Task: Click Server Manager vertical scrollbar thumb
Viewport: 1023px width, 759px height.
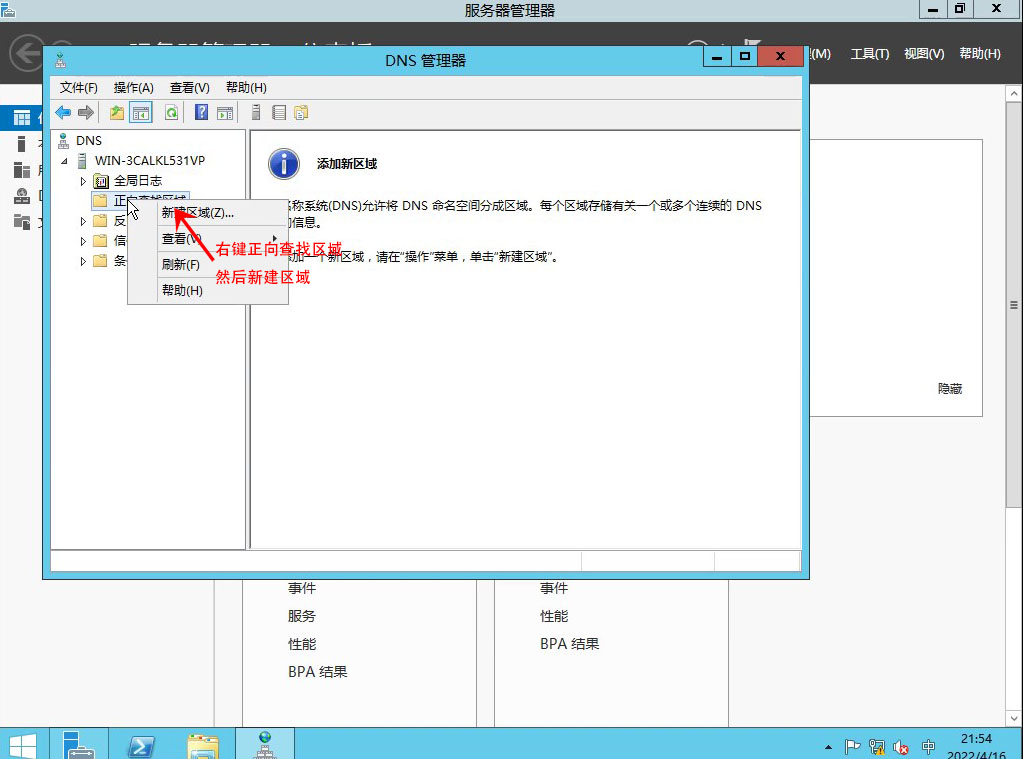Action: click(1014, 304)
